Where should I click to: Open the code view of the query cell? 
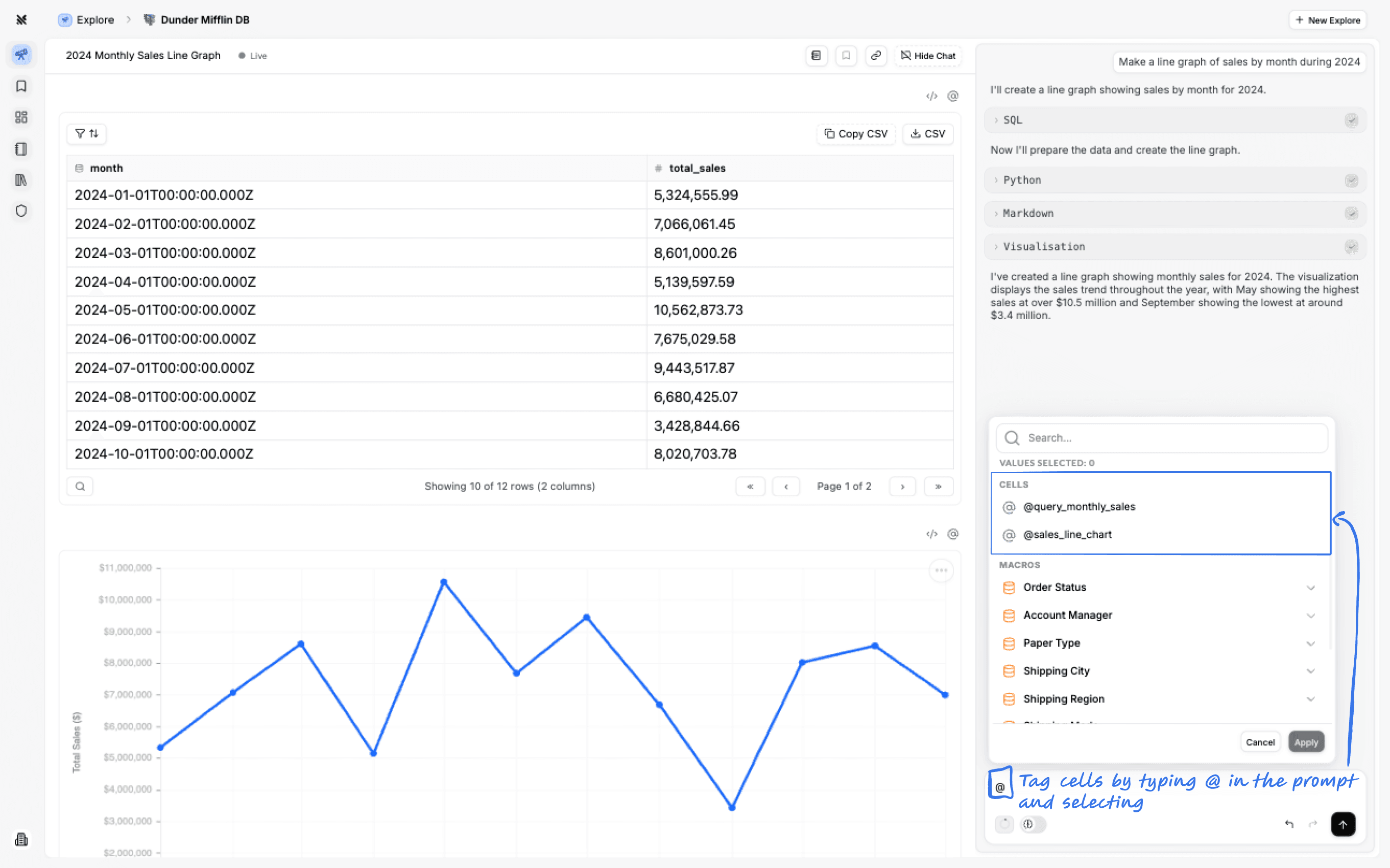click(931, 96)
